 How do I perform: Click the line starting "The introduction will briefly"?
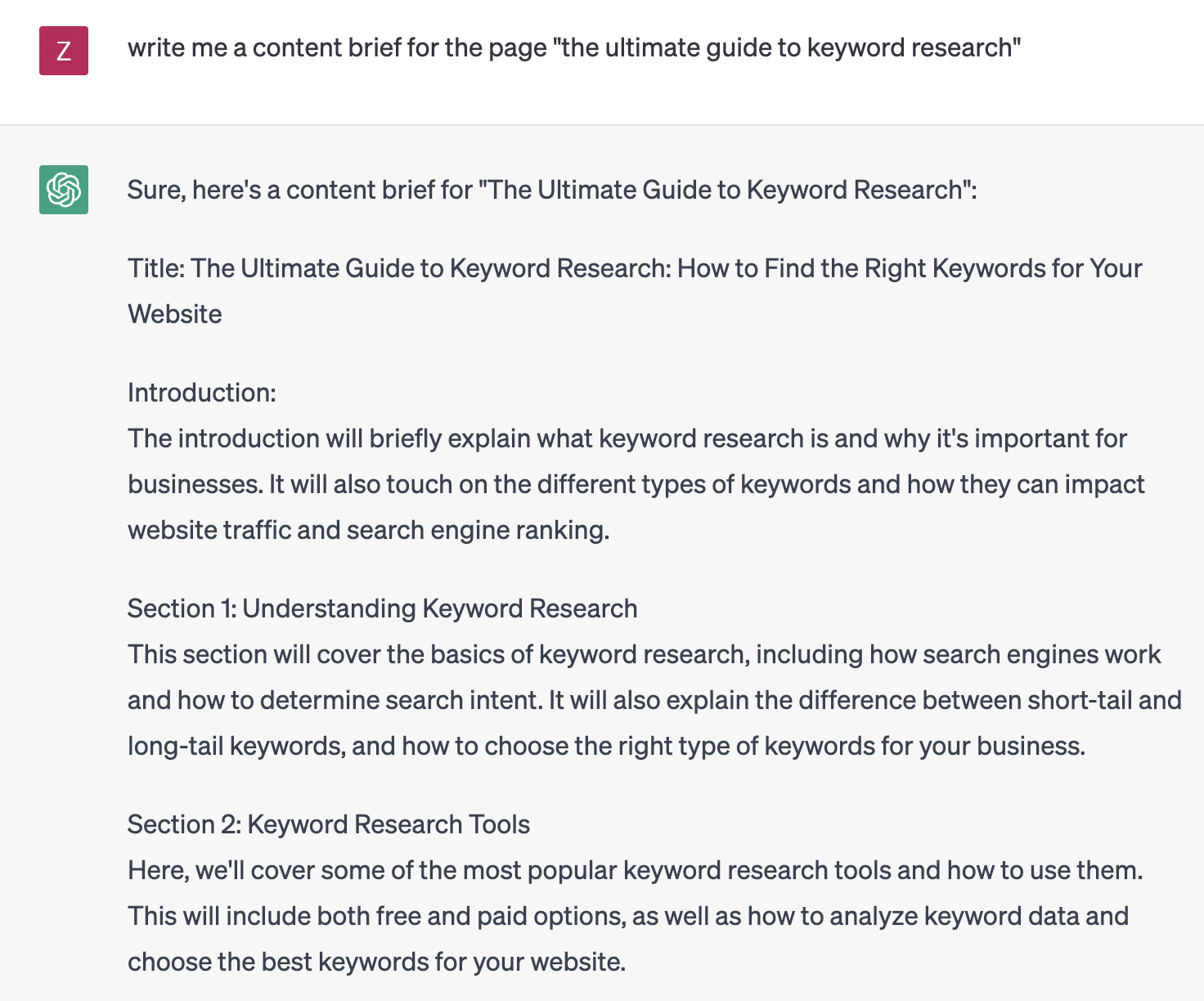click(x=627, y=438)
